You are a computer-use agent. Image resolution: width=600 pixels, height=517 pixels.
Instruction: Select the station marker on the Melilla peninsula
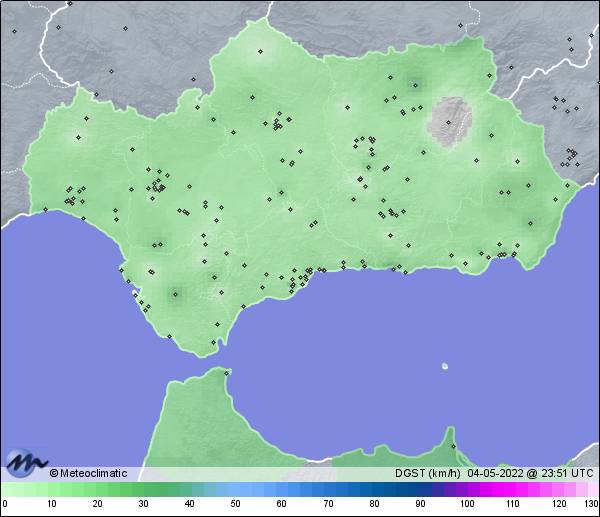(453, 446)
